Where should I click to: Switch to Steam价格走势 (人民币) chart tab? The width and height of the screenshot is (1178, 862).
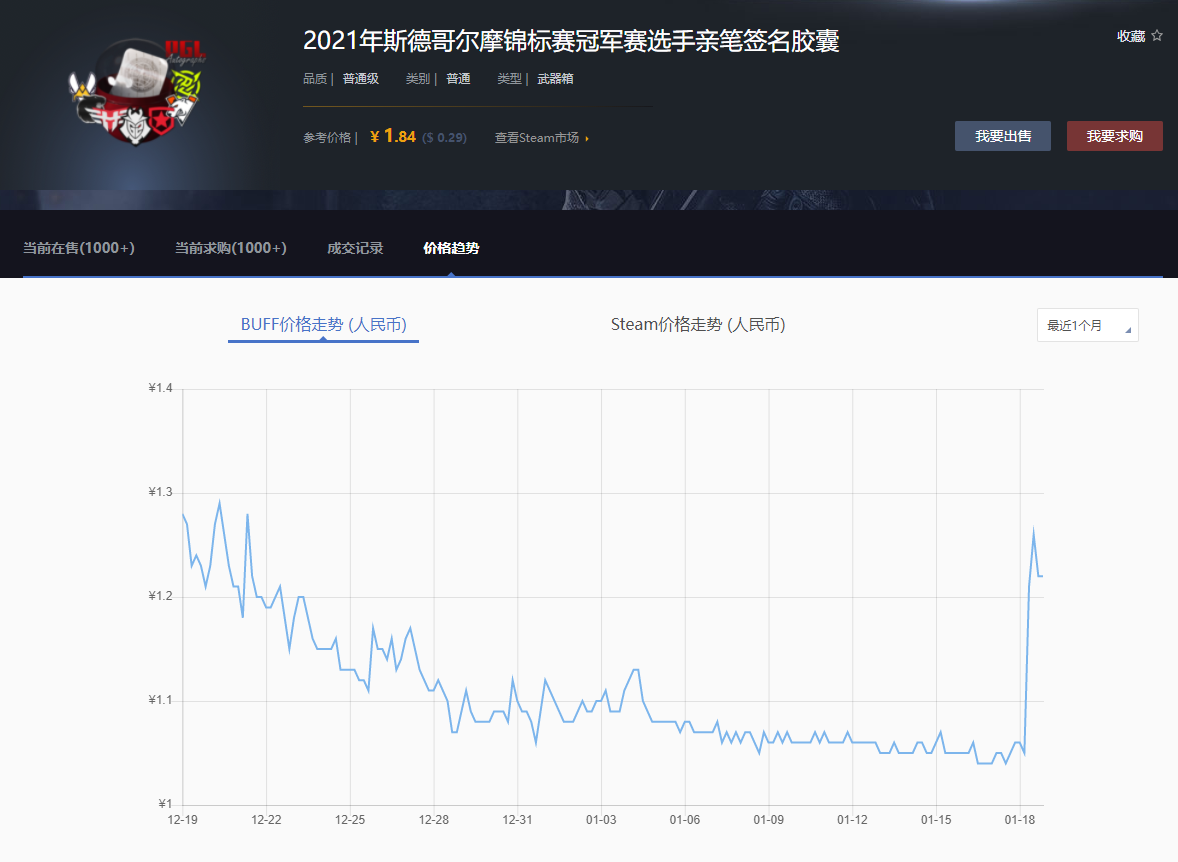[698, 325]
